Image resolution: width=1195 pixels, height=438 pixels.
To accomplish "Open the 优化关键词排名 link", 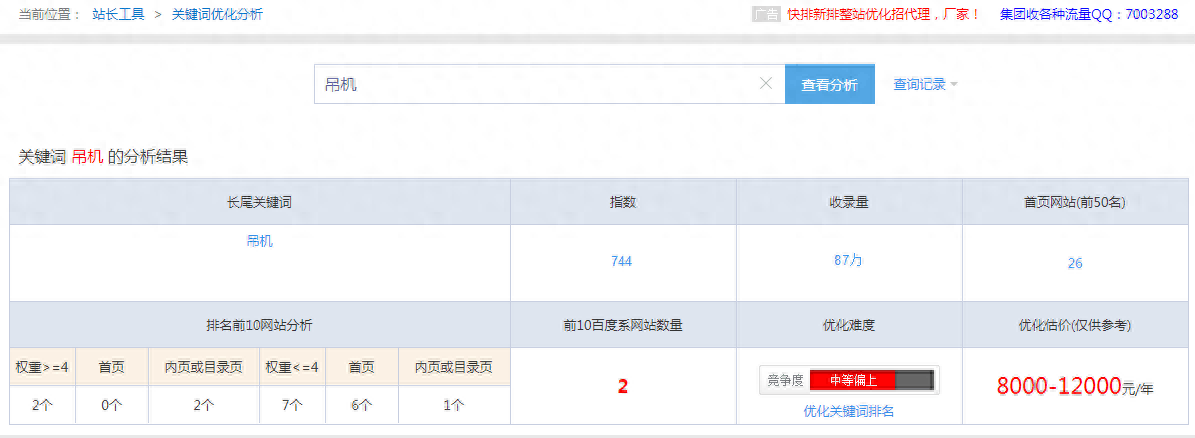I will click(x=848, y=411).
